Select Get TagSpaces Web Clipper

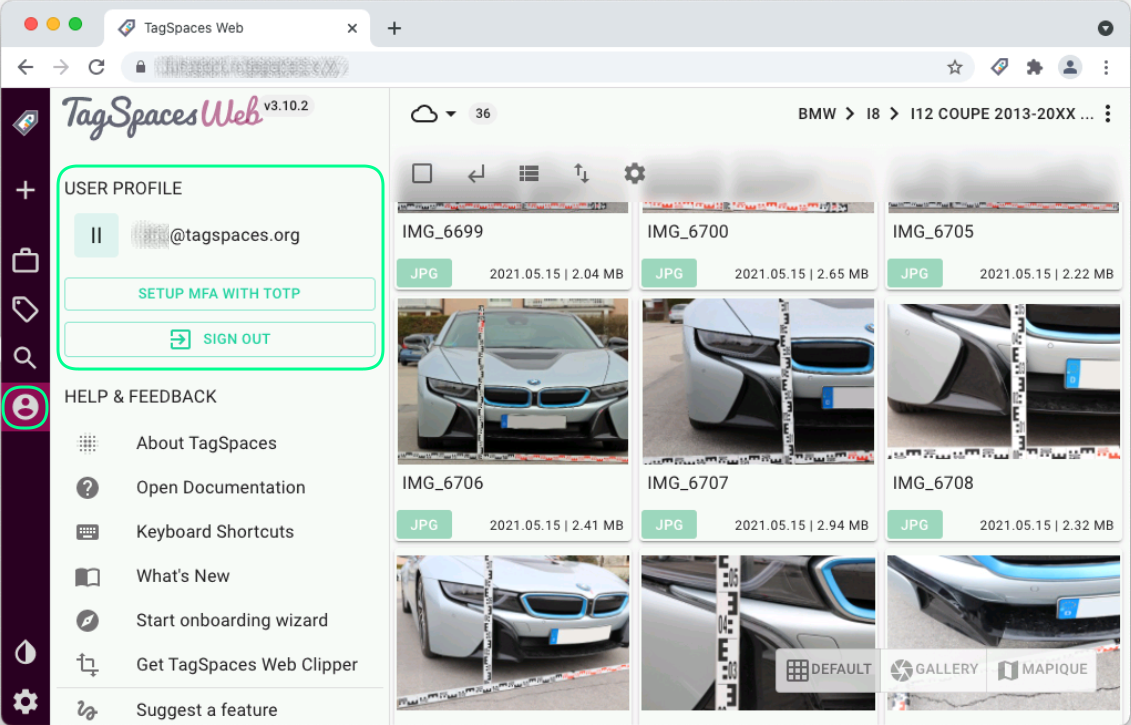tap(247, 664)
